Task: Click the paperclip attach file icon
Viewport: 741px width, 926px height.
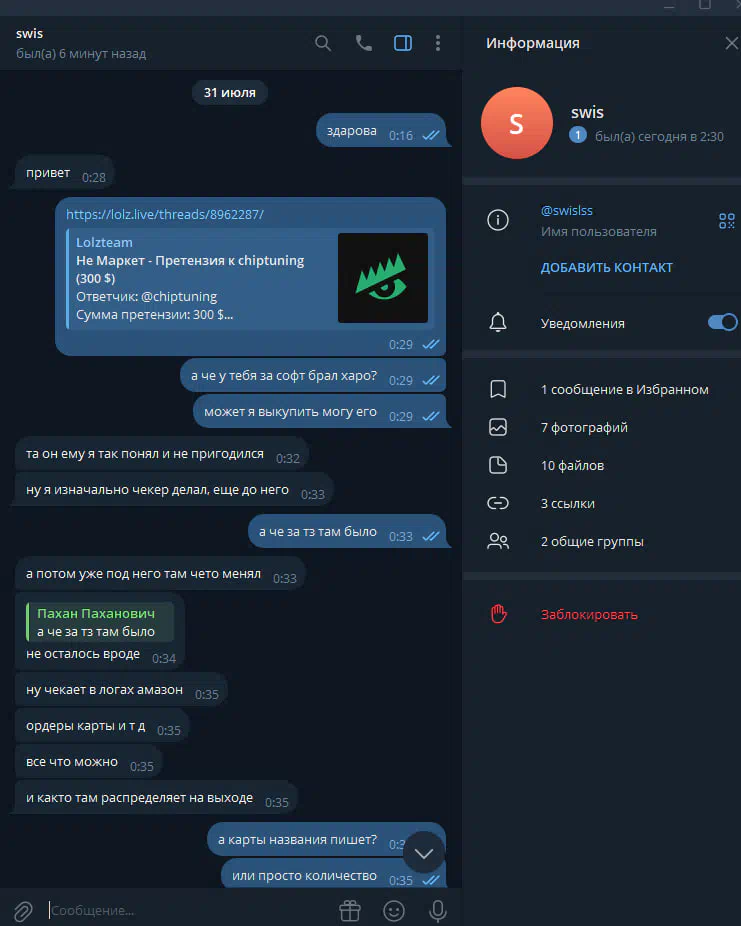Action: pyautogui.click(x=23, y=911)
